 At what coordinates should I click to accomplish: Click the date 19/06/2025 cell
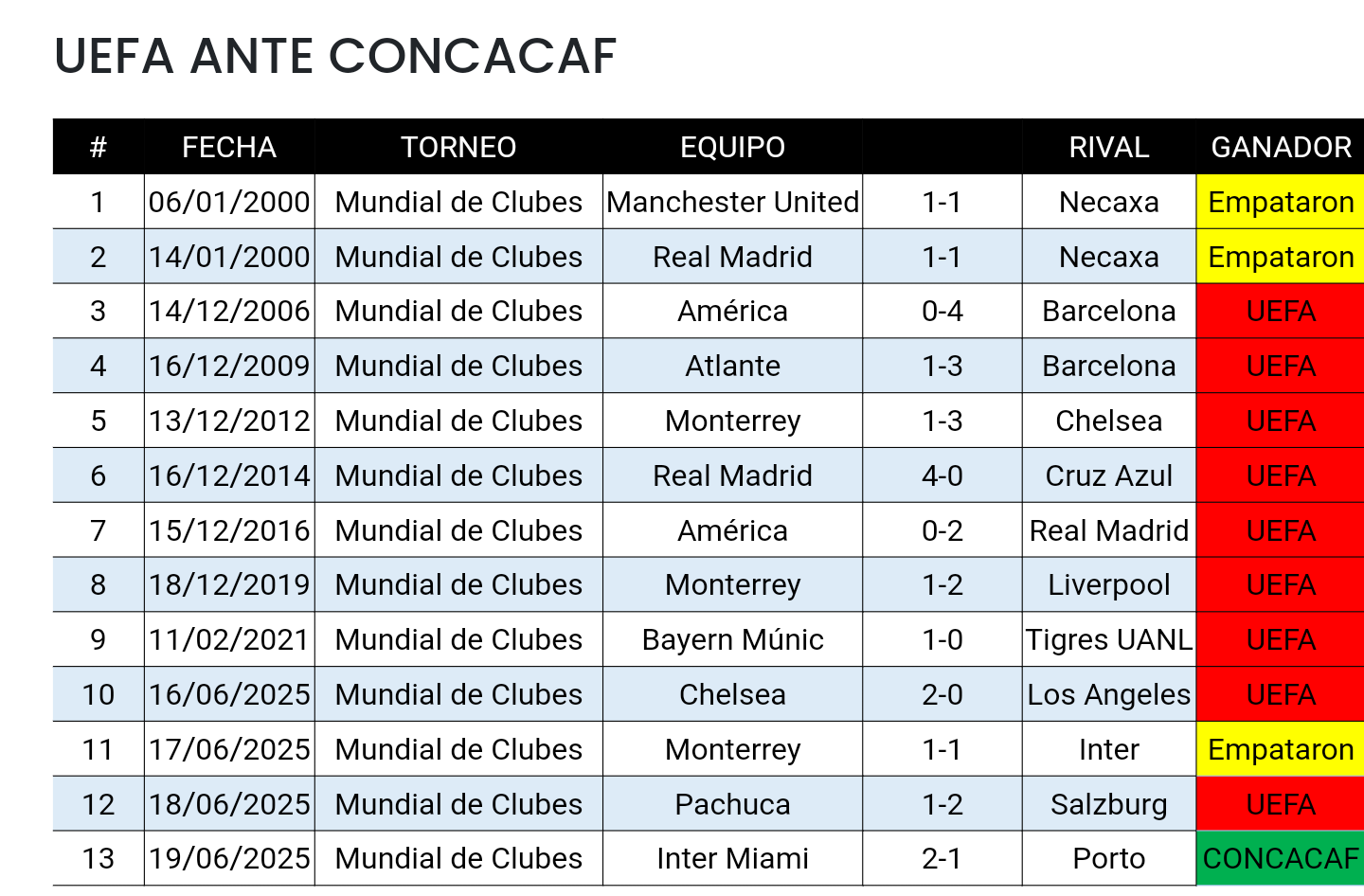tap(229, 858)
